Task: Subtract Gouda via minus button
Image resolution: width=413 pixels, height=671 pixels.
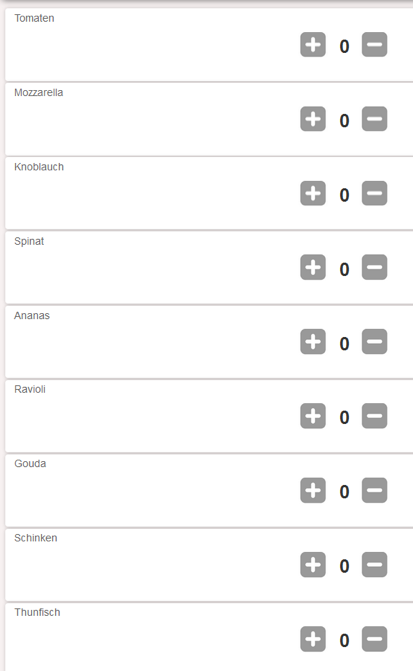Action: click(x=374, y=490)
